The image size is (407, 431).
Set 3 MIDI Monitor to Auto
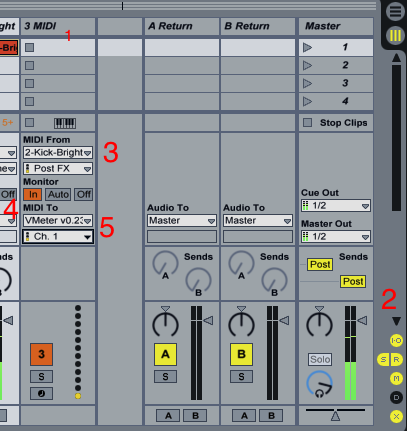click(58, 194)
